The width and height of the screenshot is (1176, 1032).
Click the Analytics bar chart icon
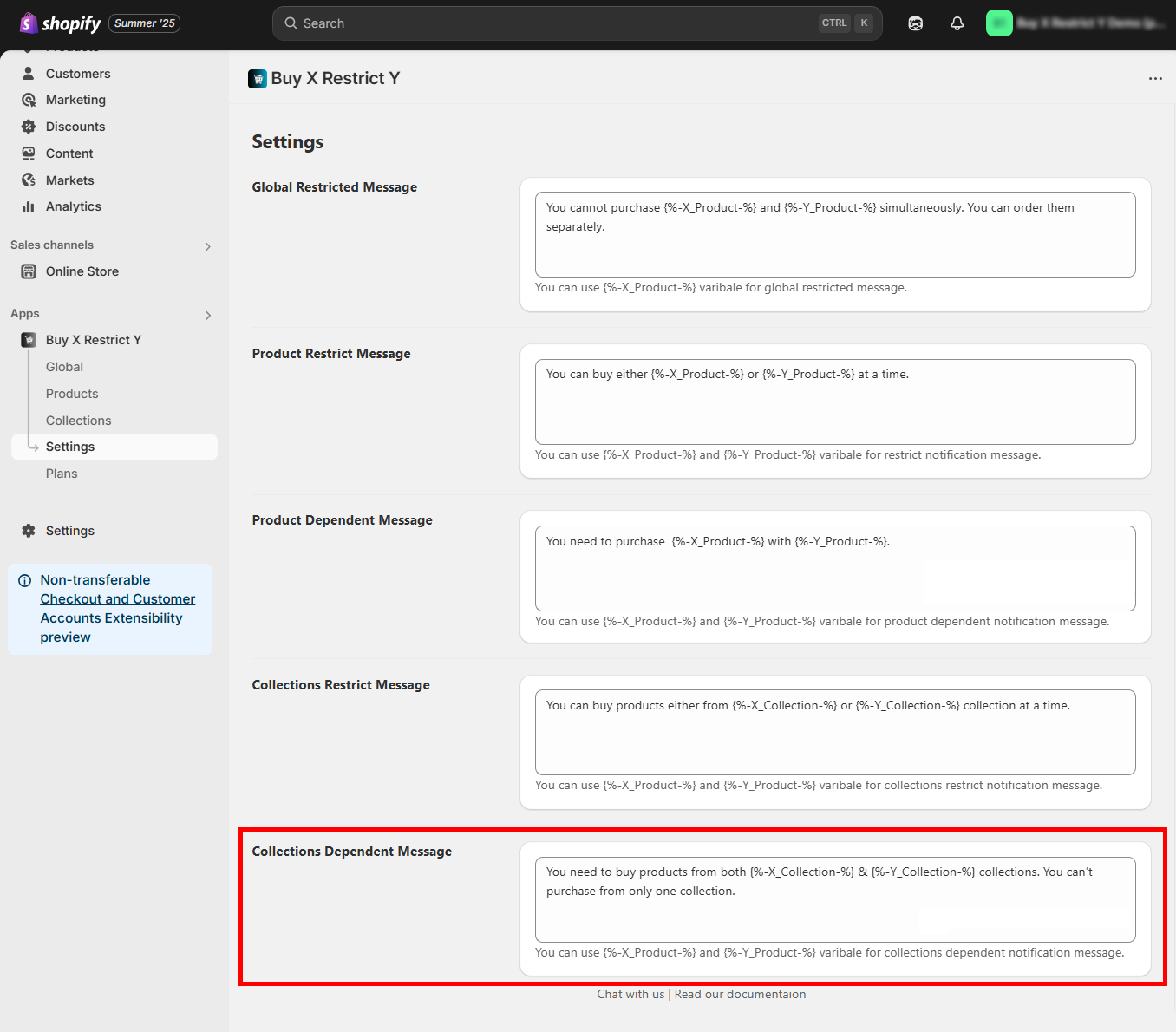(29, 206)
